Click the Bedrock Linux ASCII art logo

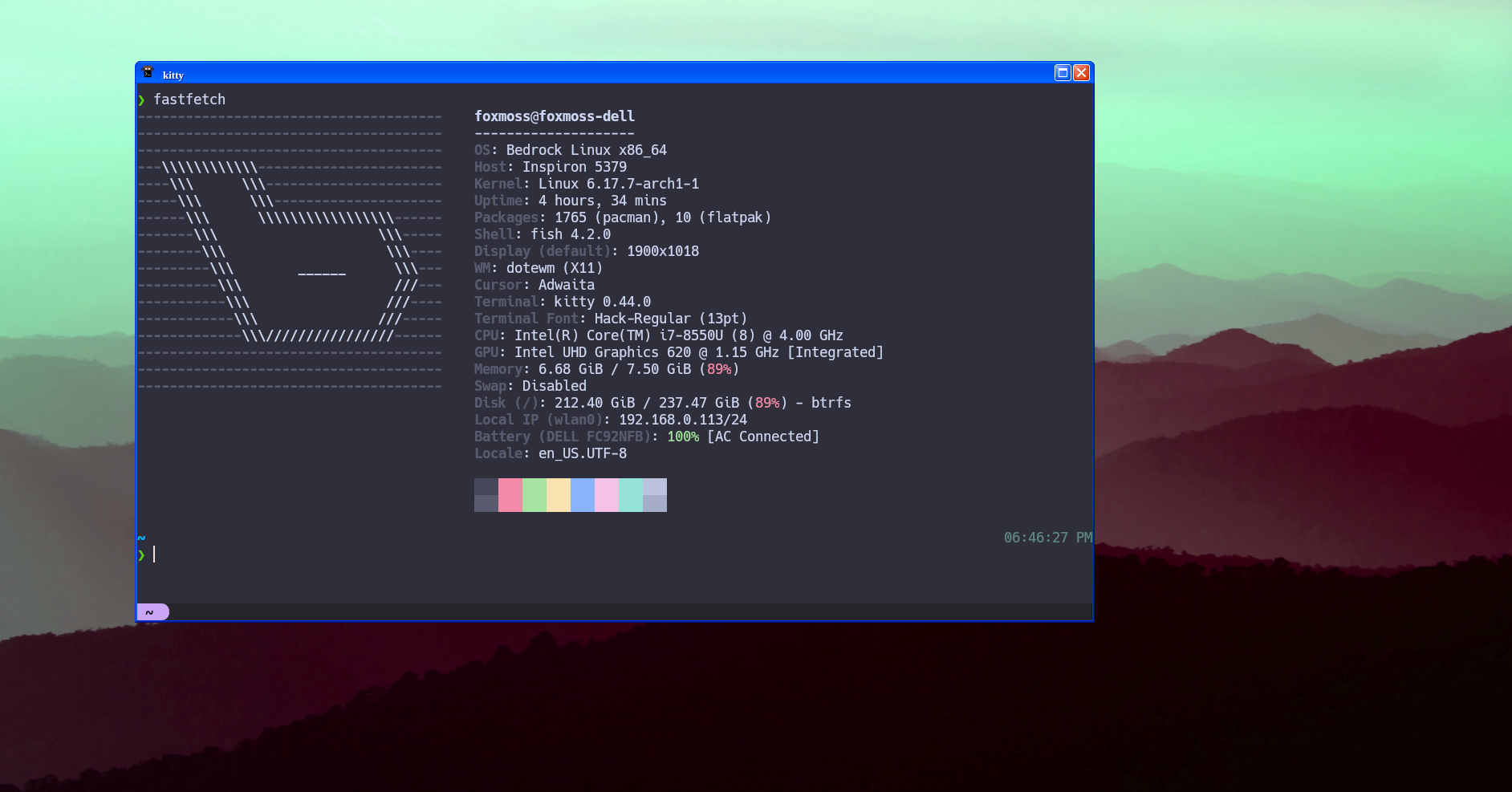pyautogui.click(x=290, y=251)
